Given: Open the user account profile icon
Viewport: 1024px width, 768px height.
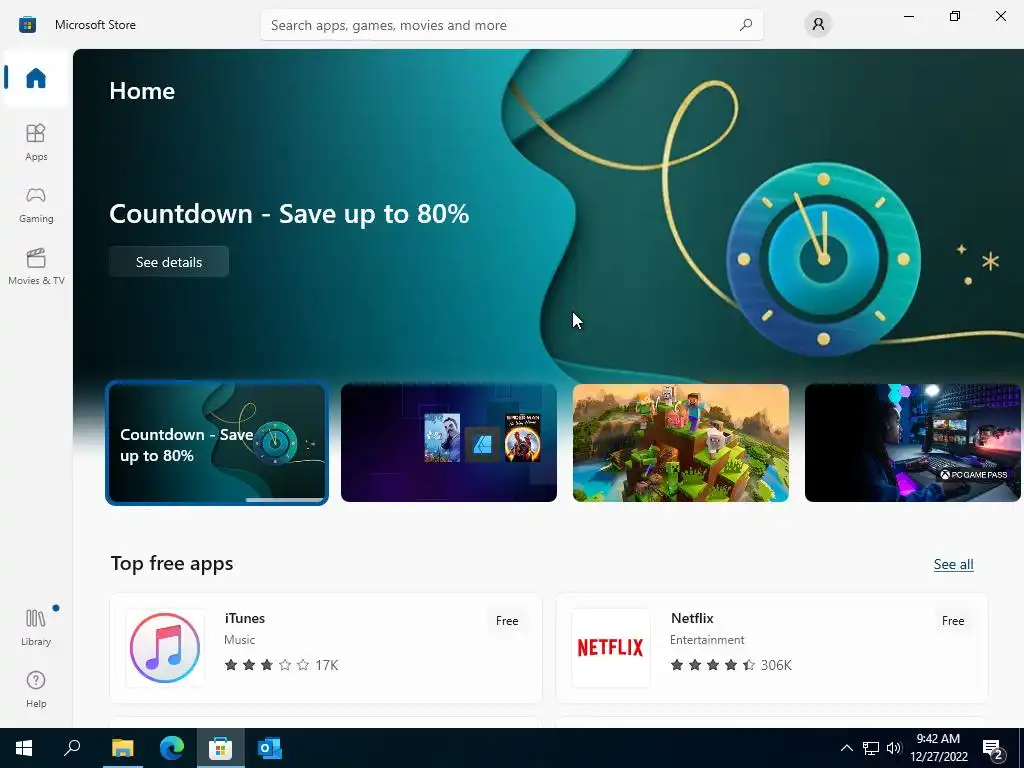Looking at the screenshot, I should (818, 25).
